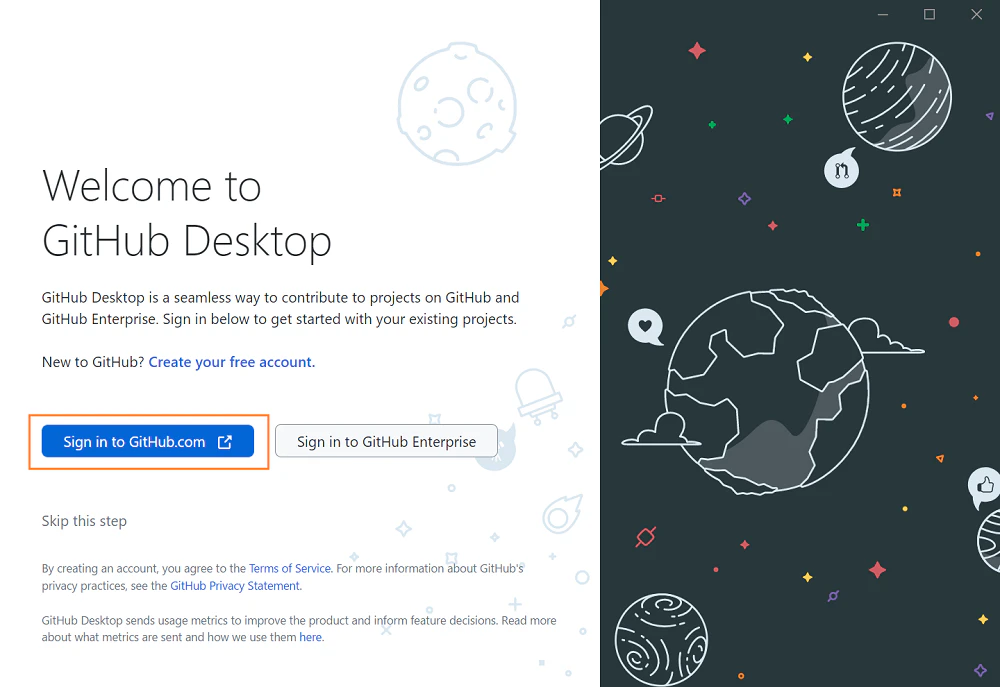
Task: Click the 'GitHub Desktop sends usage metrics' text
Action: coord(299,628)
